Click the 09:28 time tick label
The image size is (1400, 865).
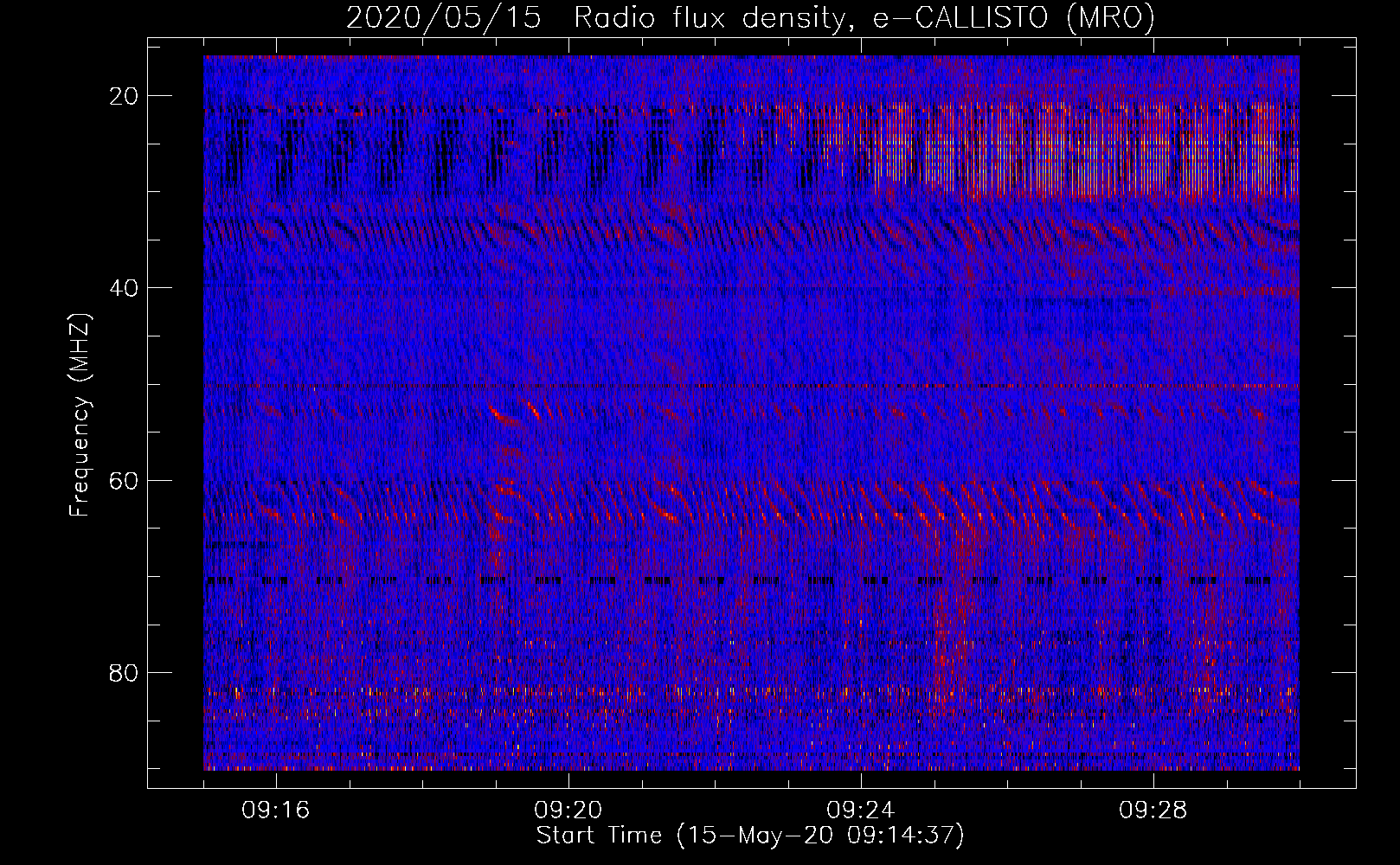1153,811
